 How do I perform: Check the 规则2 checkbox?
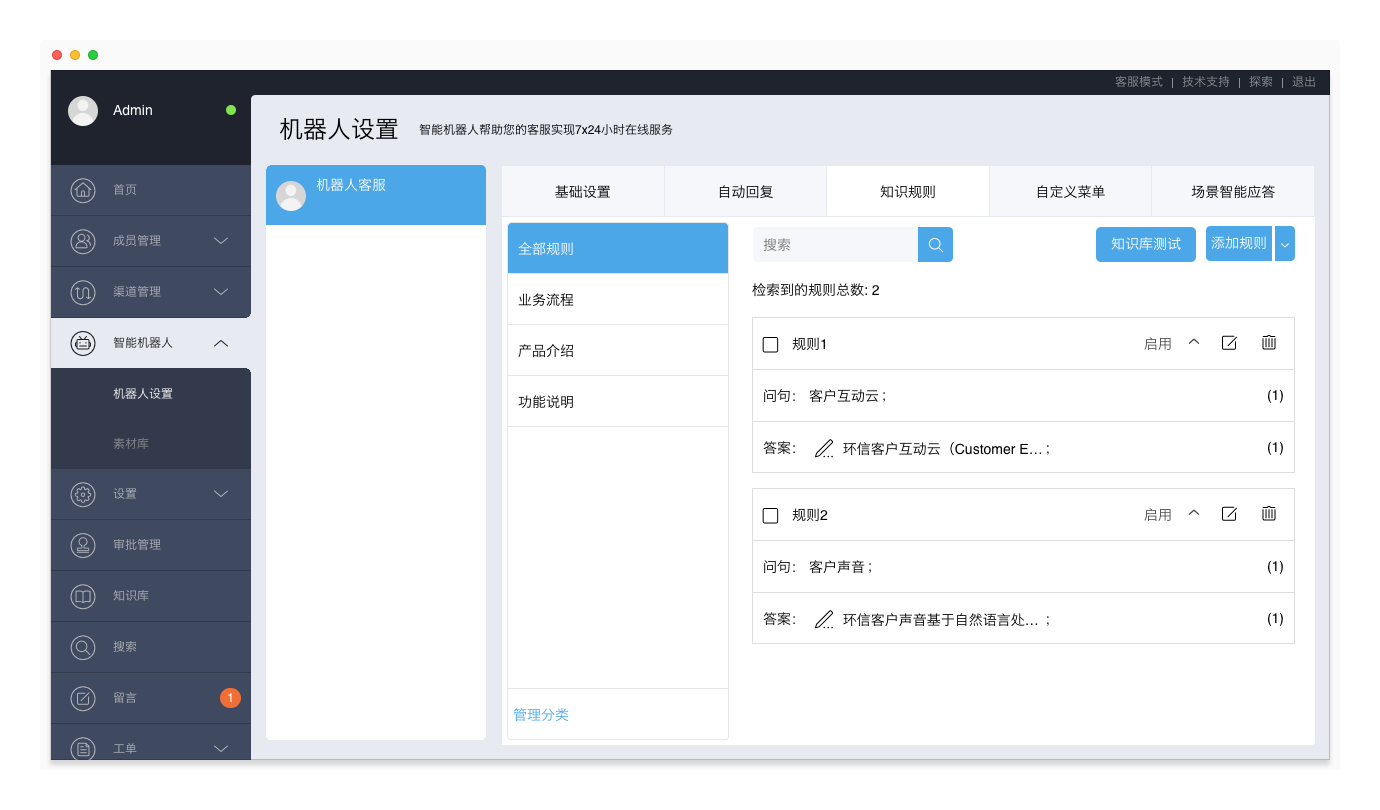[x=770, y=516]
